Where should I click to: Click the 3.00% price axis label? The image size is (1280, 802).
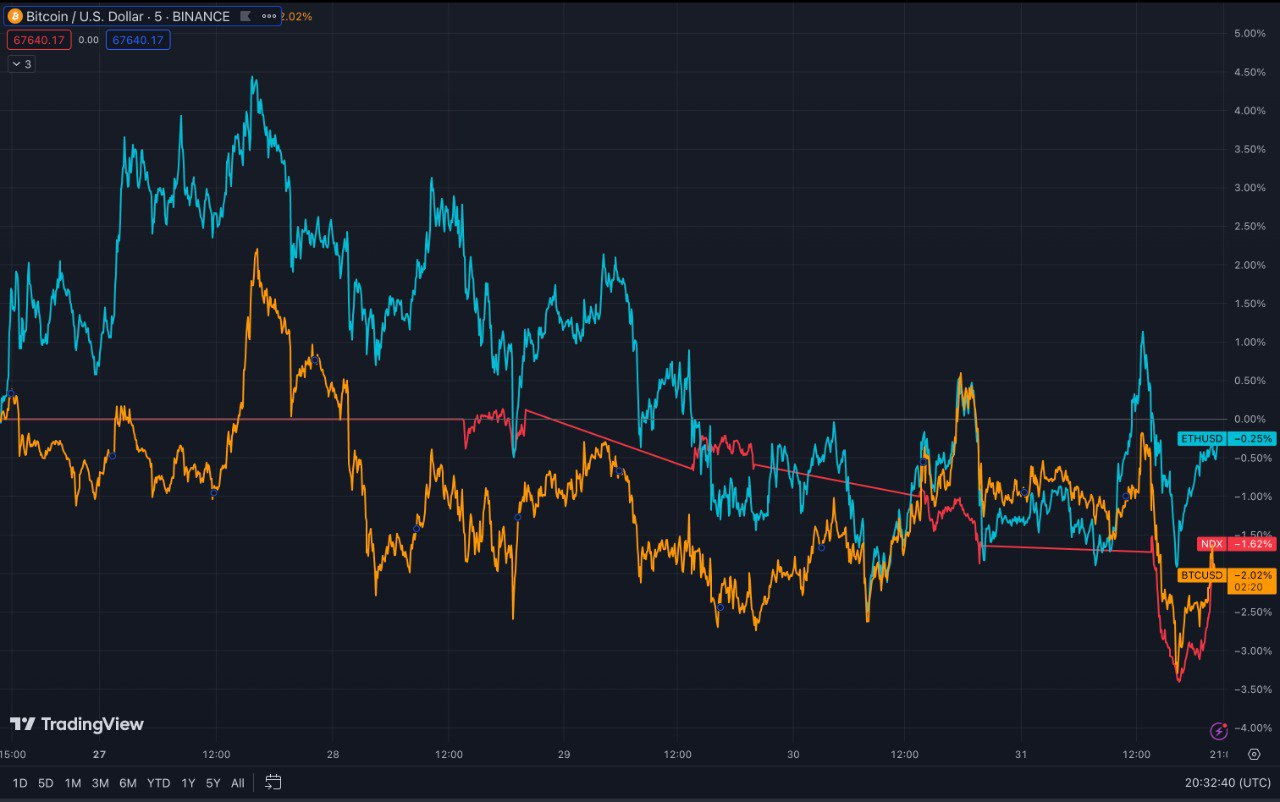pos(1250,188)
